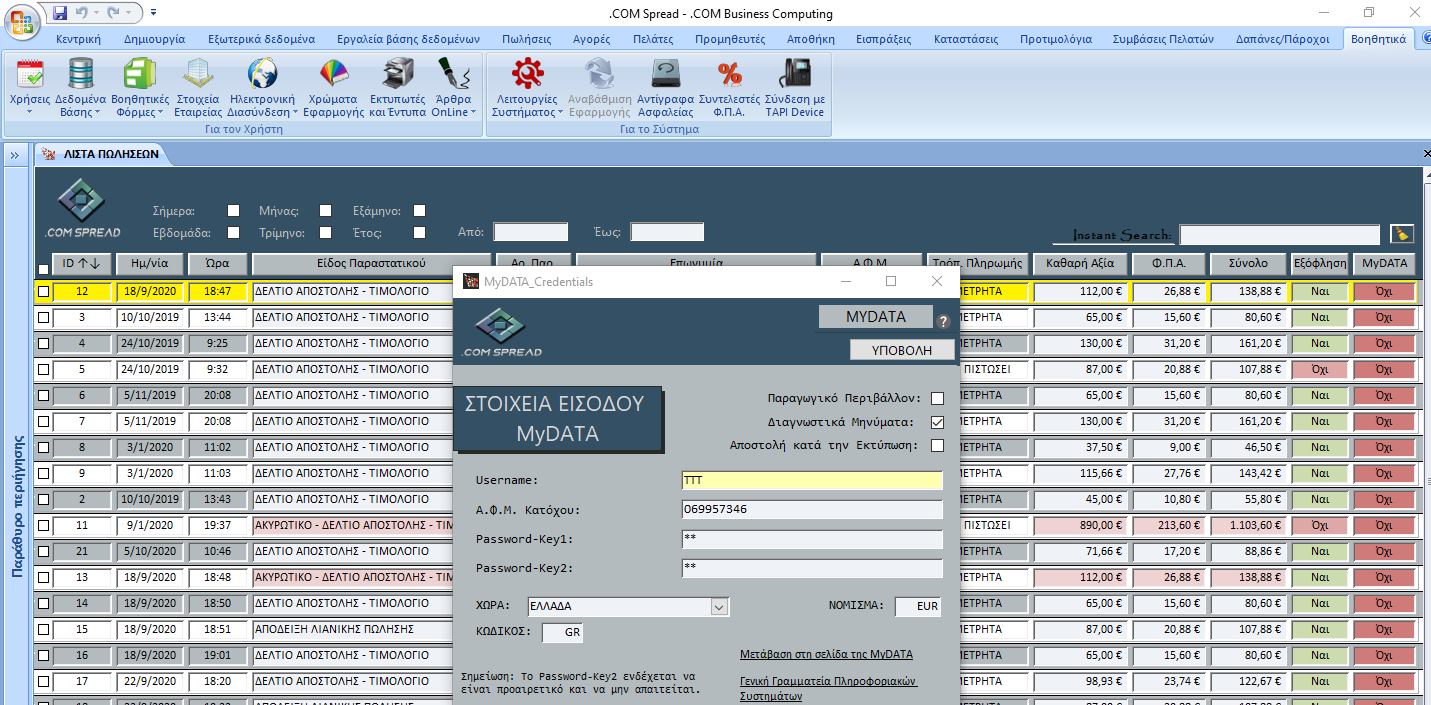The height and width of the screenshot is (705, 1431).
Task: Open Χρώματα Εφαρμογής color fan icon
Action: (x=333, y=73)
